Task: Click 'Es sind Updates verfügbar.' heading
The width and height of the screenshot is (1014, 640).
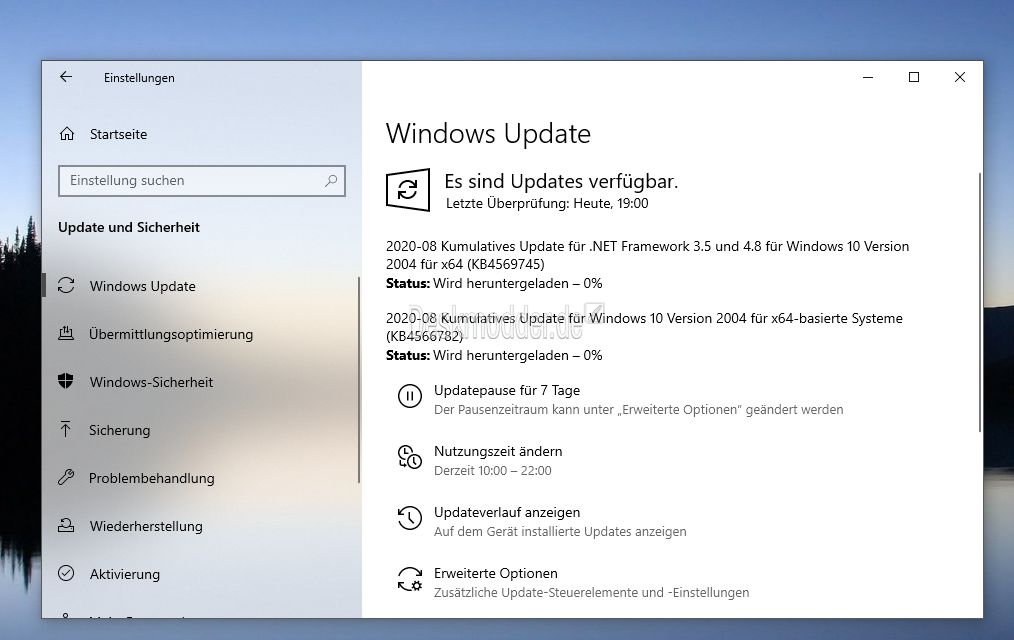Action: [561, 181]
